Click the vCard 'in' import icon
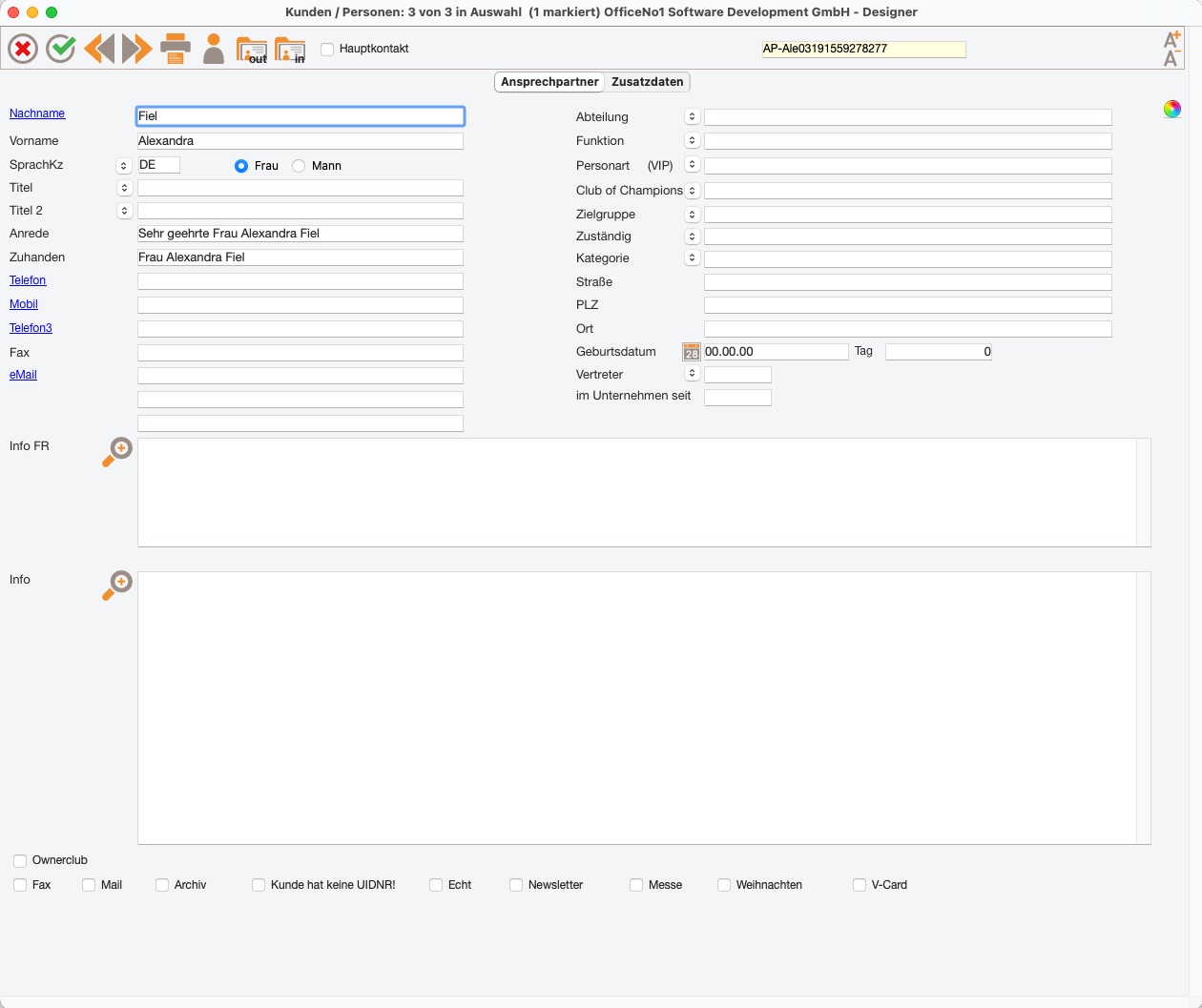This screenshot has height=1008, width=1202. point(290,50)
